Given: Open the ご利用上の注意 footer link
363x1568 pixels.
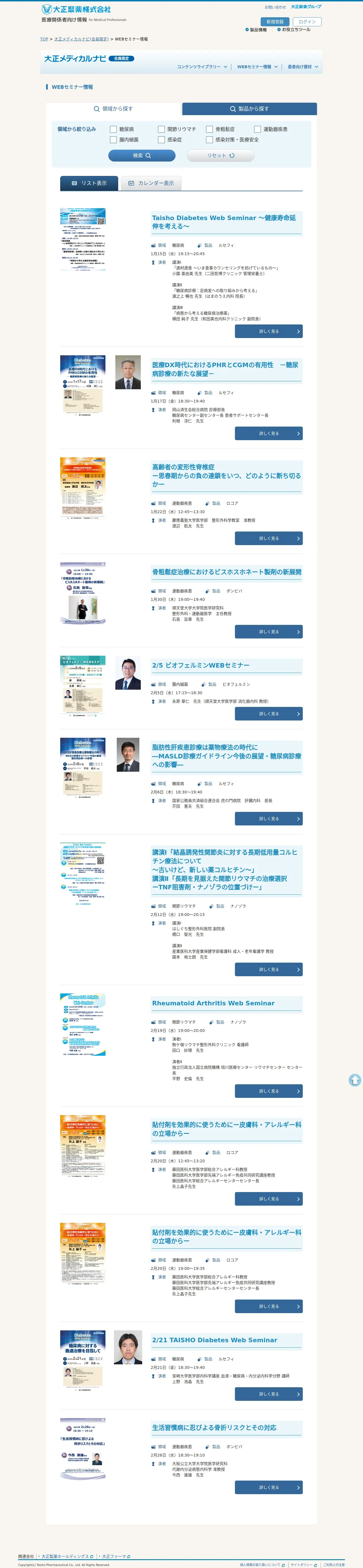Looking at the screenshot, I should pos(334,1564).
